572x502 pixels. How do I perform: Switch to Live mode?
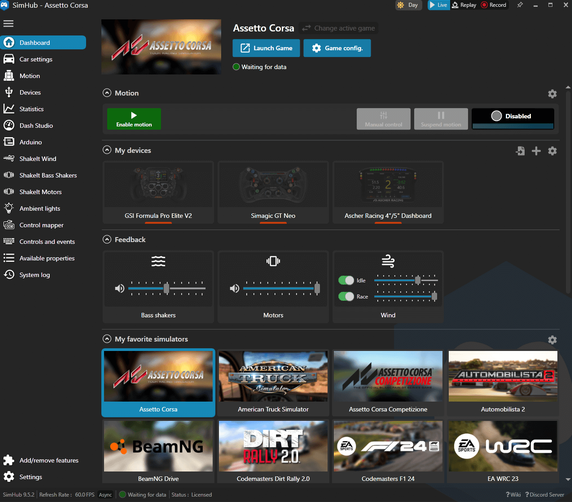pos(438,5)
